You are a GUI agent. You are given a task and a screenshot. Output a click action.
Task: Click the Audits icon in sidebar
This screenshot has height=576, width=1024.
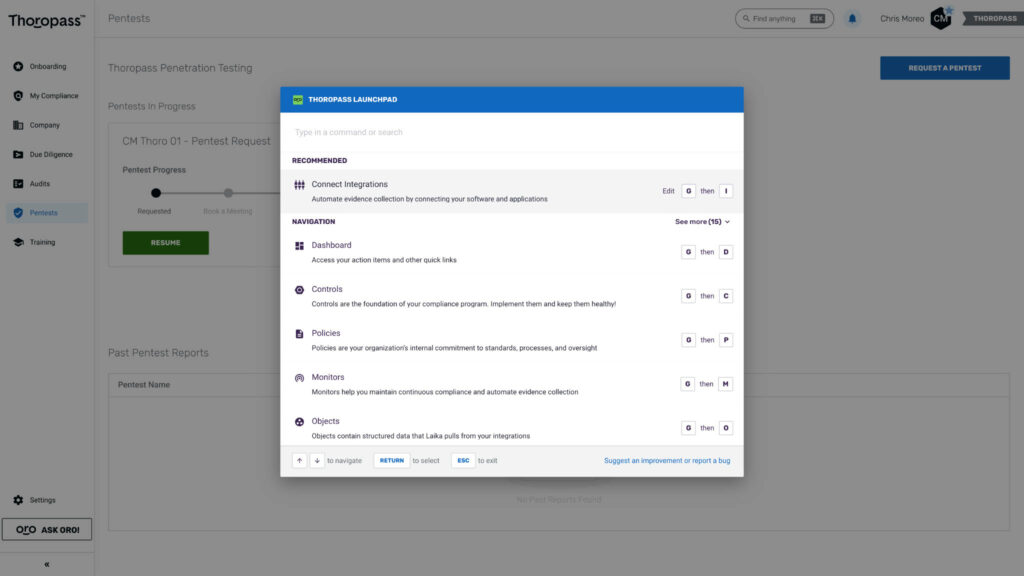tap(18, 184)
